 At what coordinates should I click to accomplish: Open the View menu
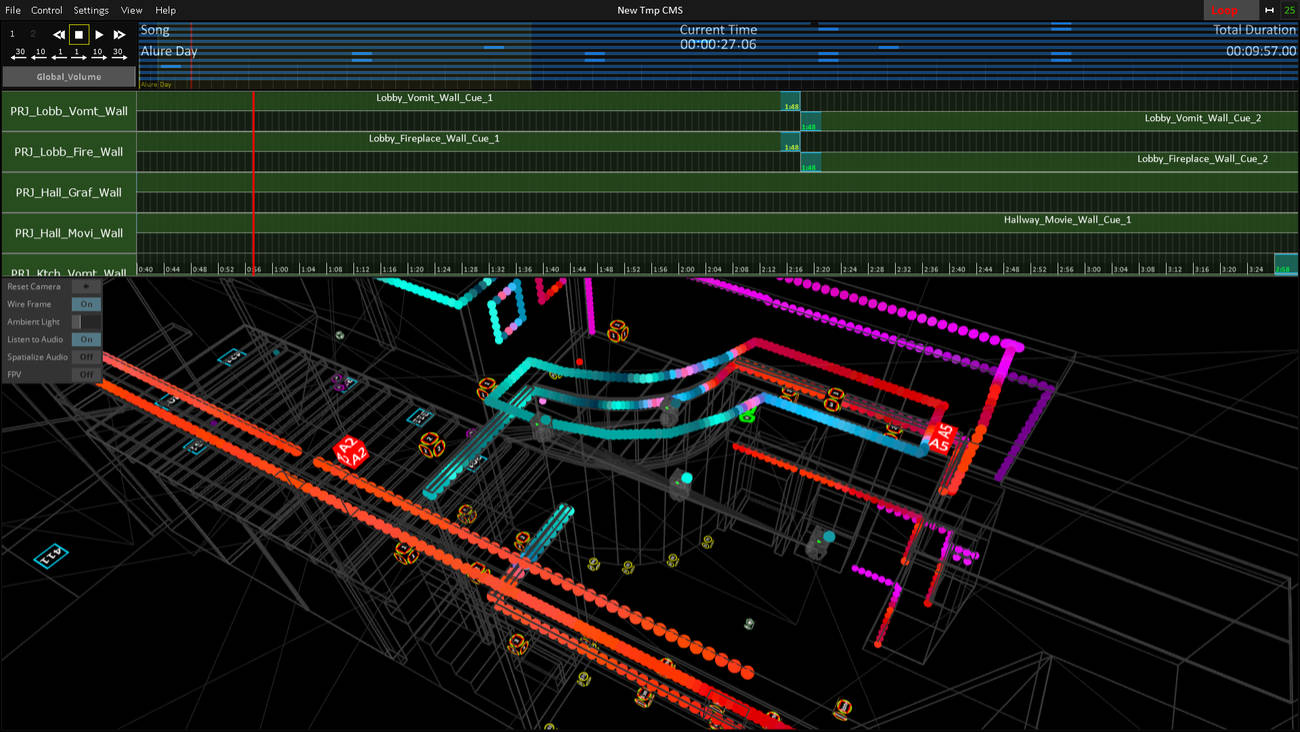tap(131, 10)
